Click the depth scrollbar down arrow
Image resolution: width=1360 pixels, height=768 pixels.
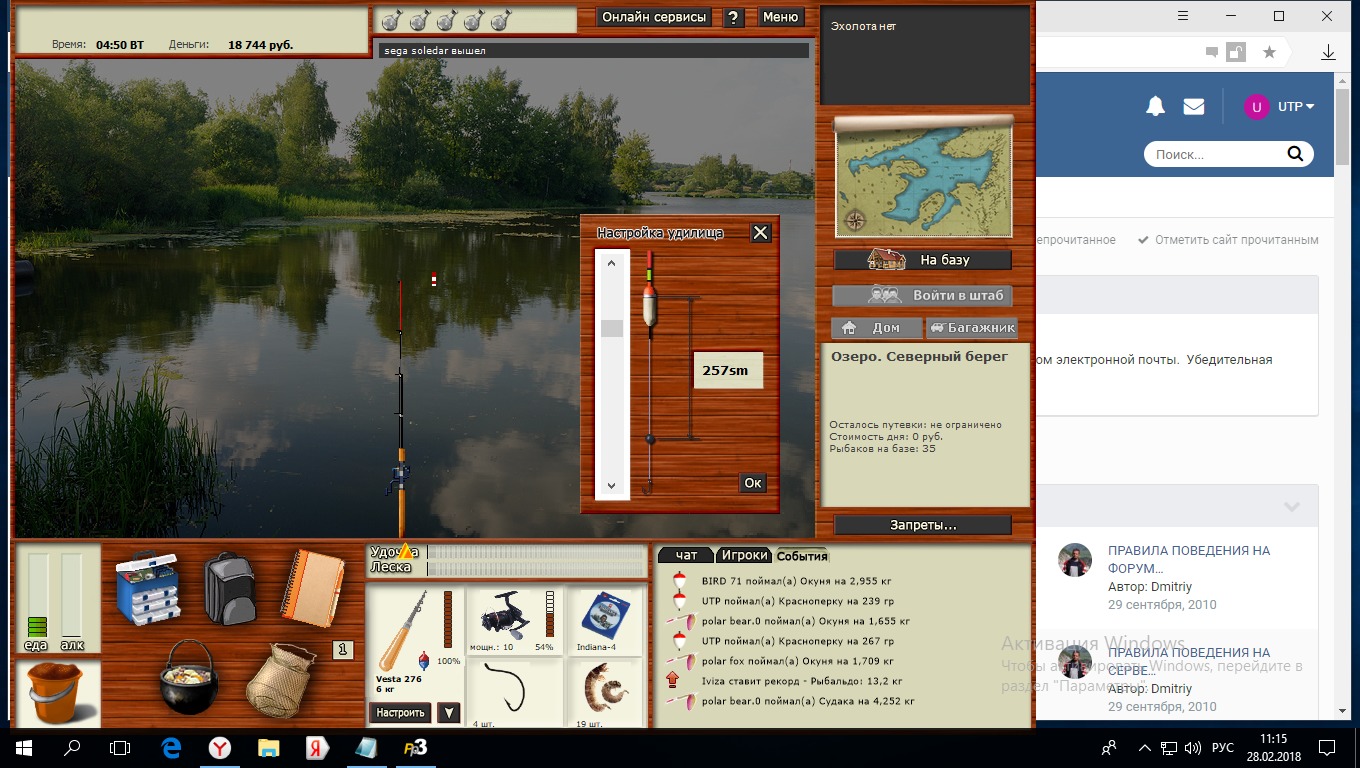click(612, 486)
